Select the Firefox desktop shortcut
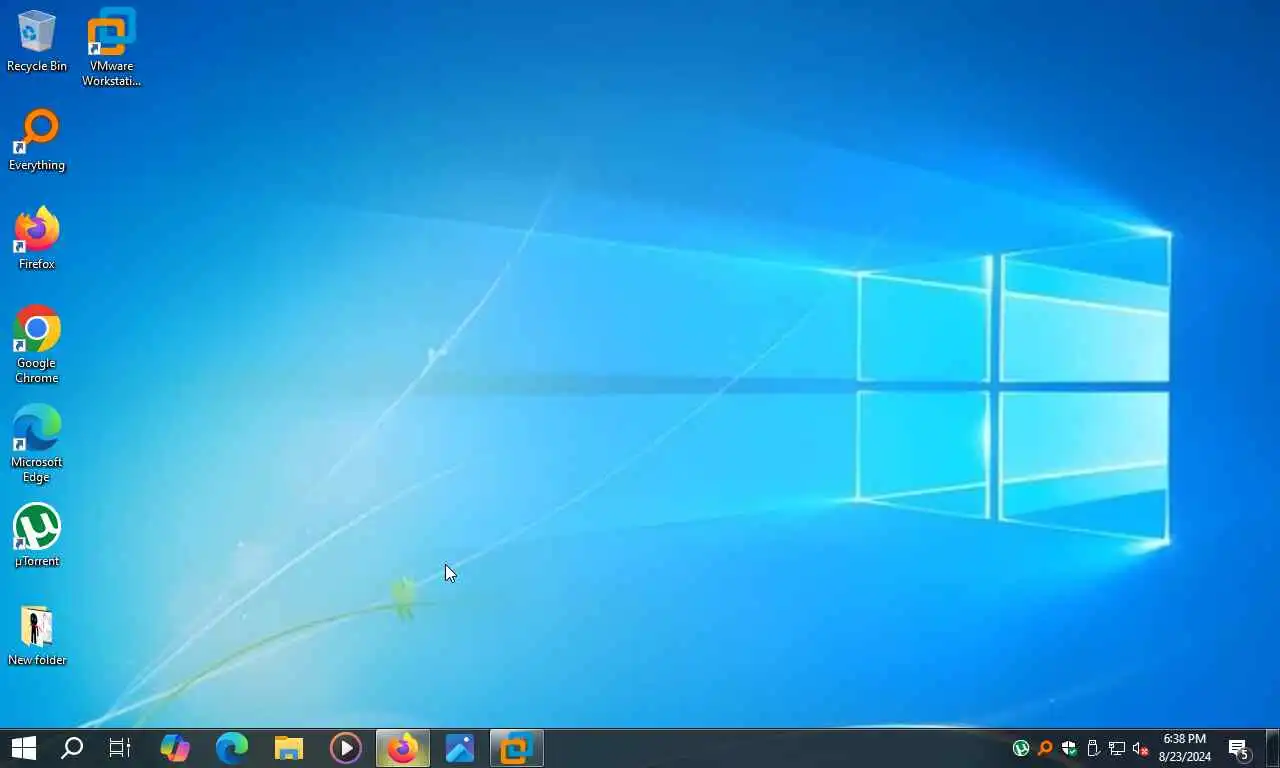 (x=37, y=239)
